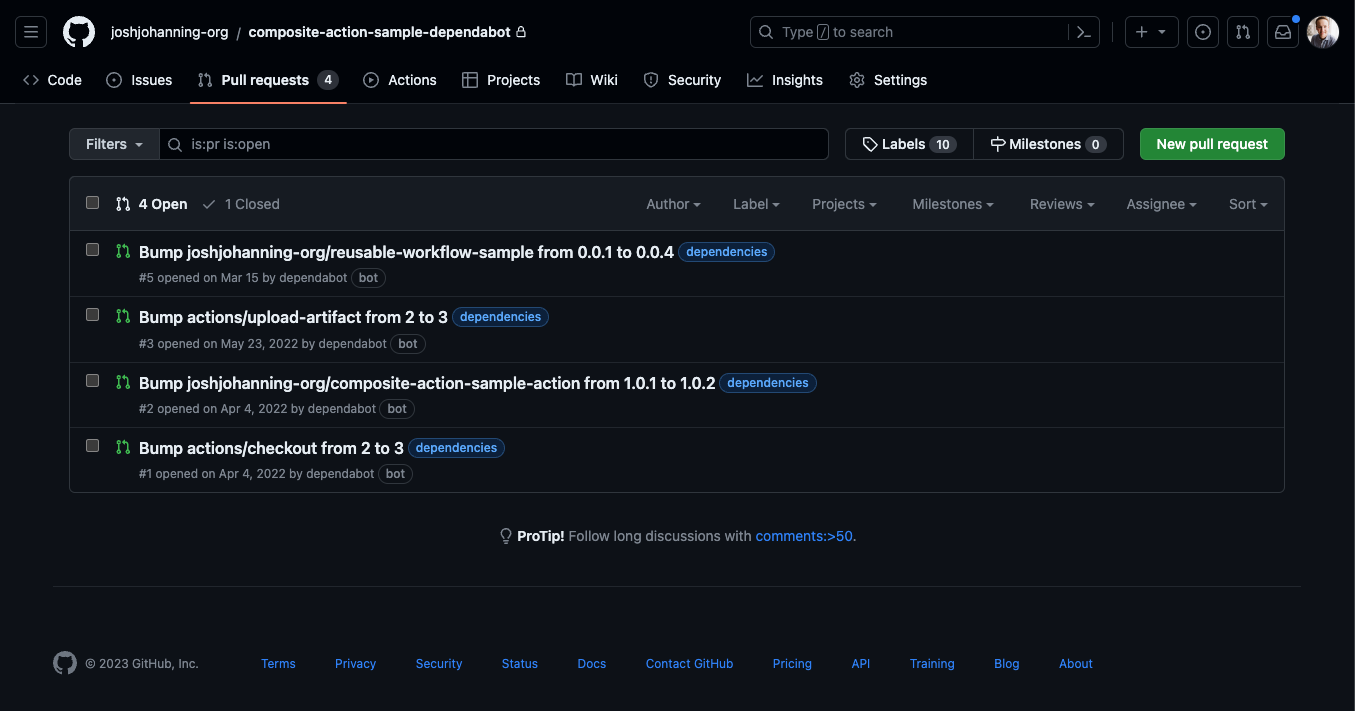This screenshot has height=711, width=1355.
Task: Open the comments:>50 ProTip link
Action: pyautogui.click(x=803, y=536)
